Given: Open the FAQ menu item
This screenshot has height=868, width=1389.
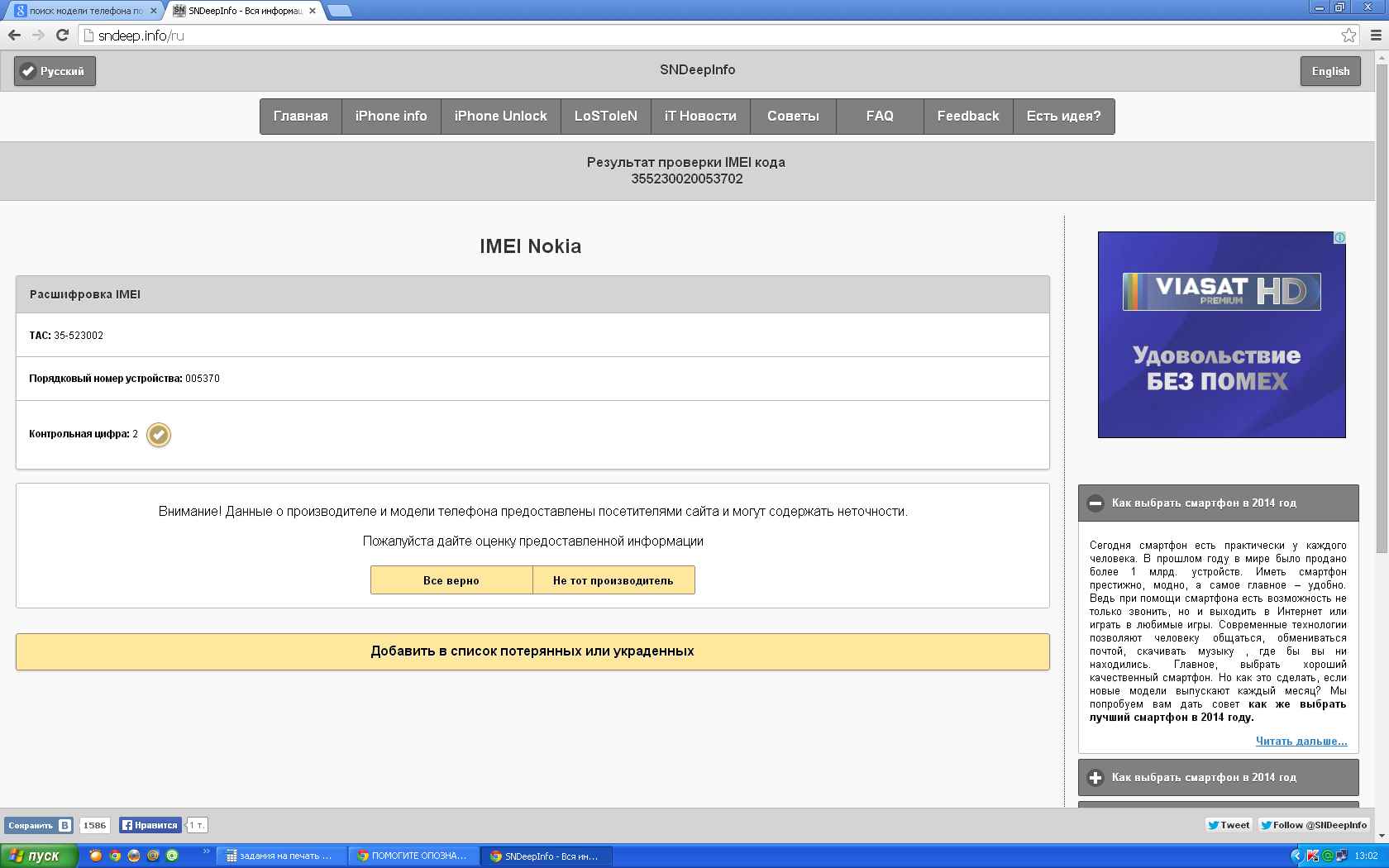Looking at the screenshot, I should pyautogui.click(x=880, y=116).
